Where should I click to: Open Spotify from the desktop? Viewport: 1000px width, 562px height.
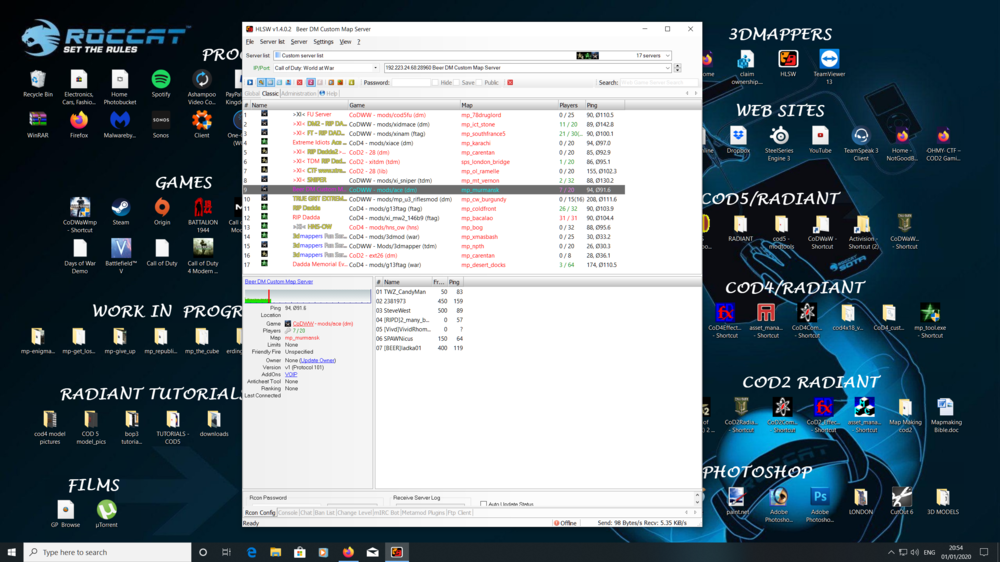pyautogui.click(x=161, y=80)
